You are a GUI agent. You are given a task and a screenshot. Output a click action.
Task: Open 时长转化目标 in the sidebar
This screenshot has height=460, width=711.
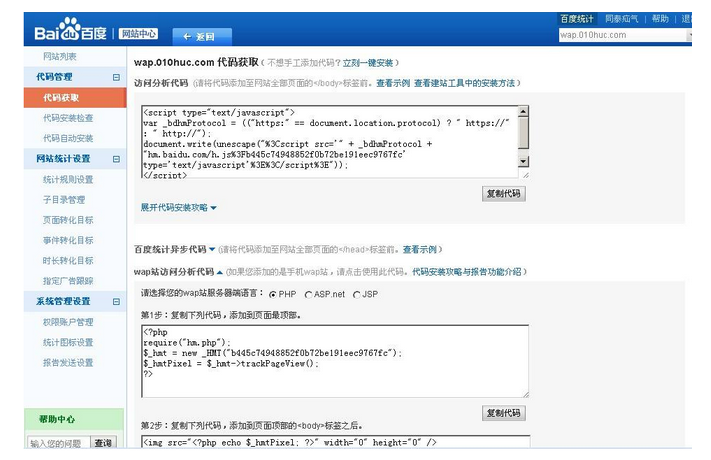[68, 260]
